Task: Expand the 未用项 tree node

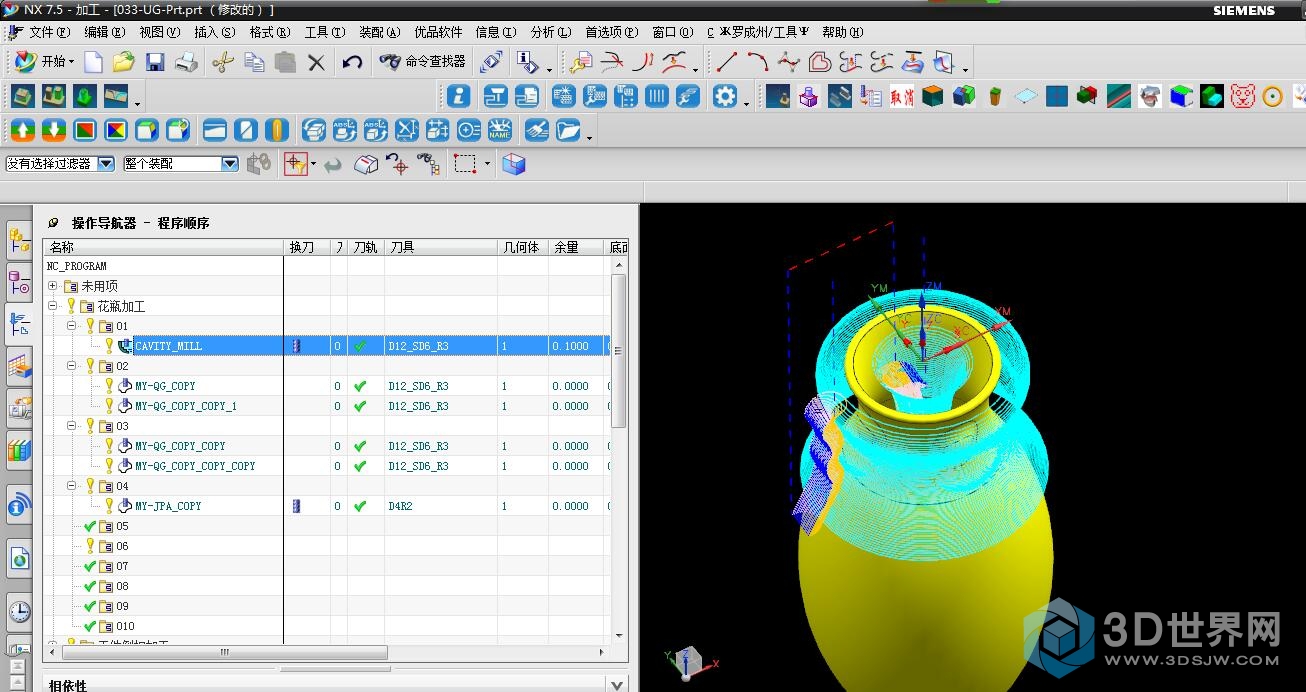Action: 52,286
